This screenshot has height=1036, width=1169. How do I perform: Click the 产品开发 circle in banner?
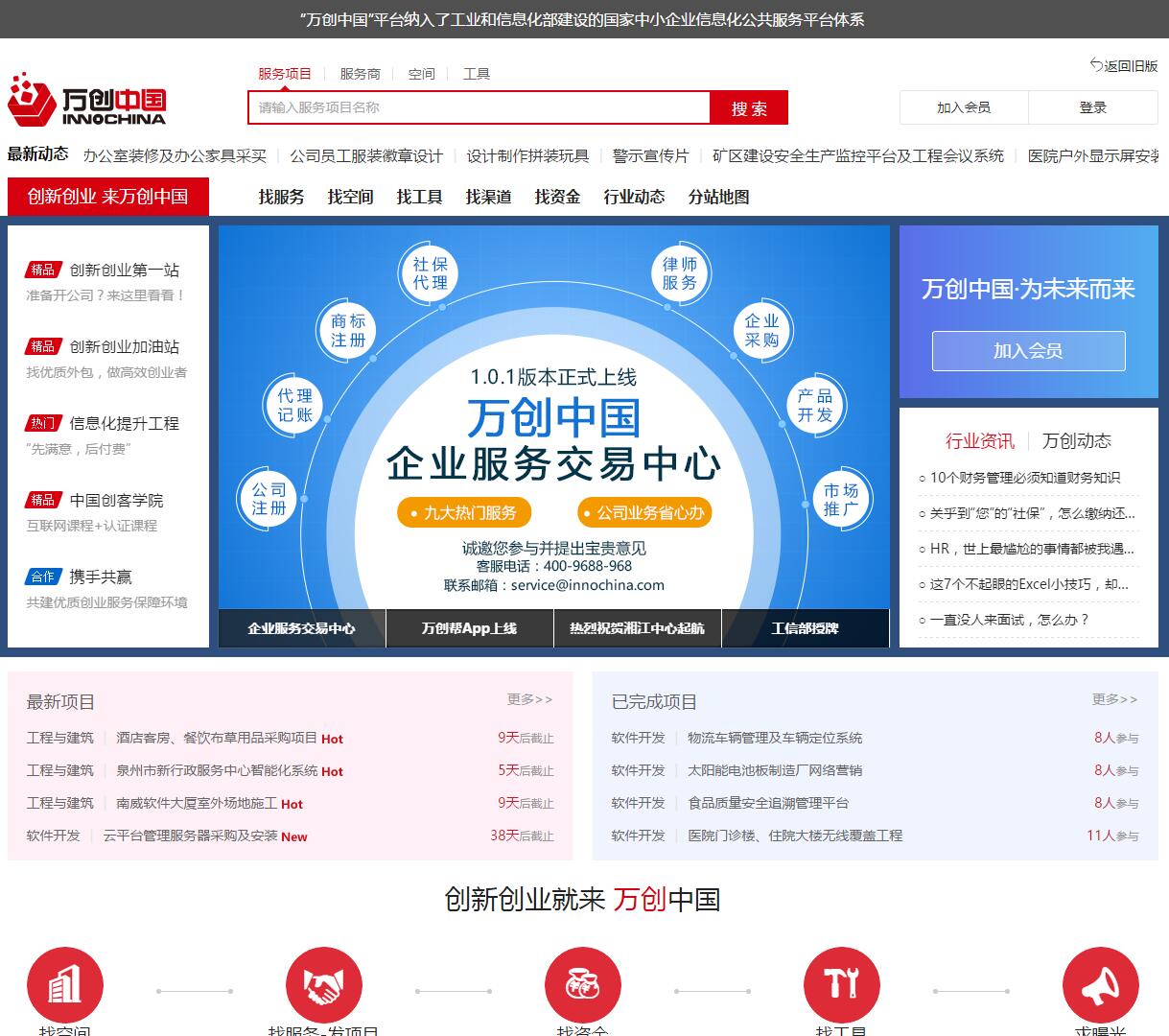(815, 405)
